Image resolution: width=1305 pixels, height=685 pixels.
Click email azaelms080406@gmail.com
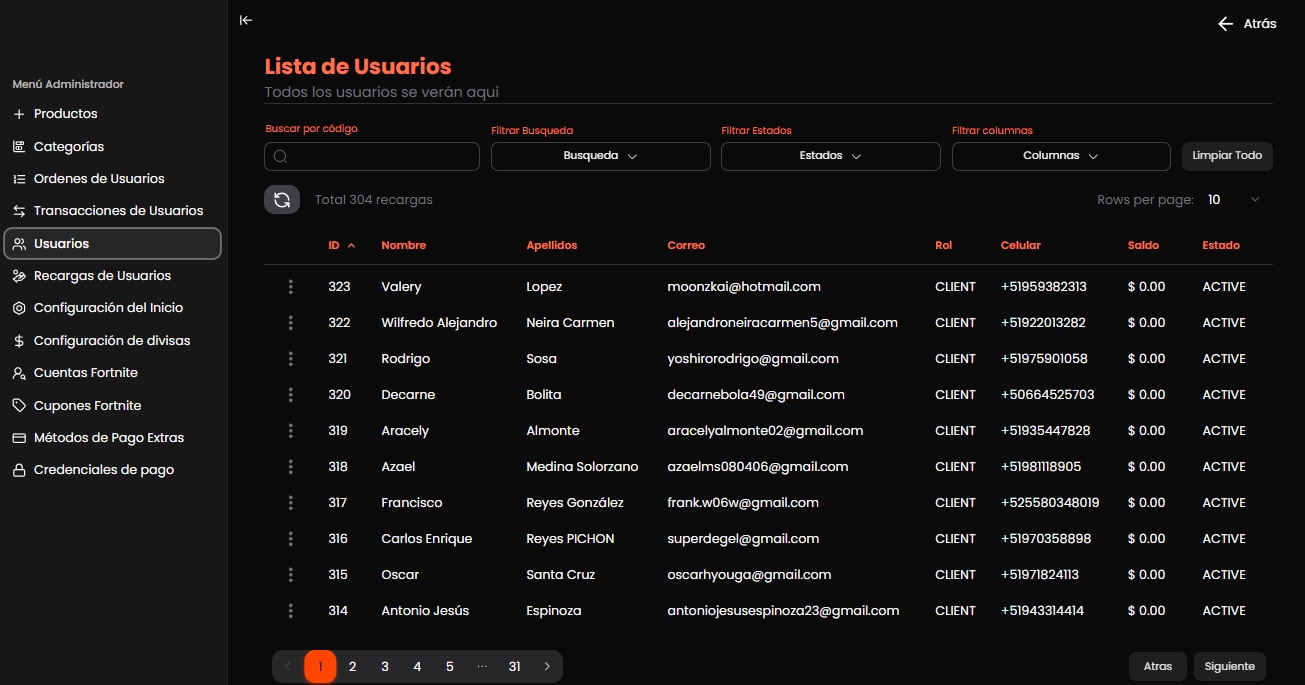coord(758,467)
